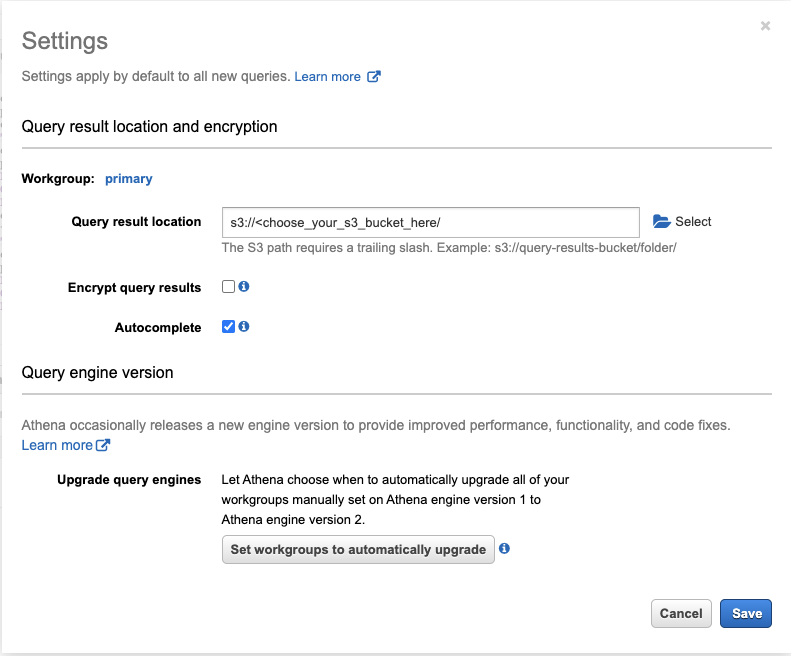This screenshot has width=791, height=656.
Task: Open info tooltip for Autocomplete
Action: tap(244, 327)
